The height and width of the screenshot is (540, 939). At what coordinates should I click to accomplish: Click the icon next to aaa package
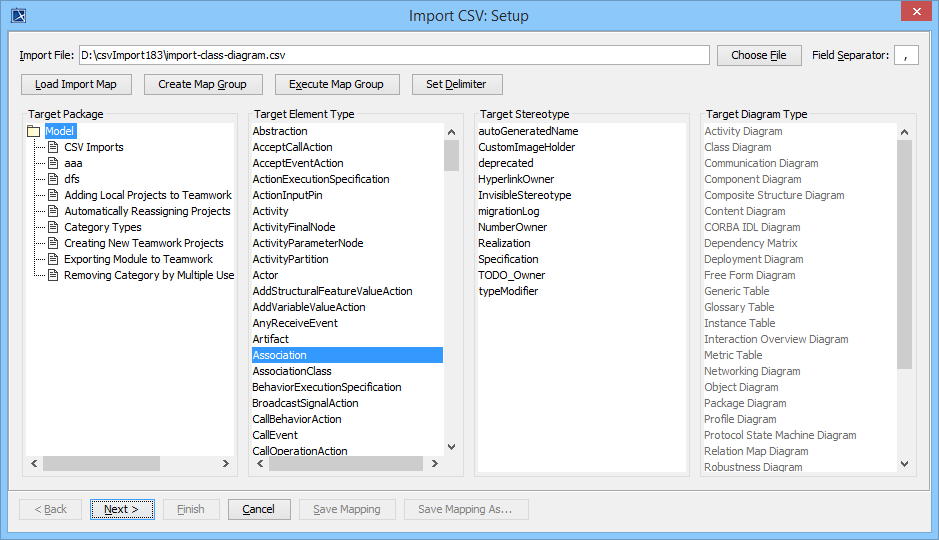pyautogui.click(x=53, y=163)
